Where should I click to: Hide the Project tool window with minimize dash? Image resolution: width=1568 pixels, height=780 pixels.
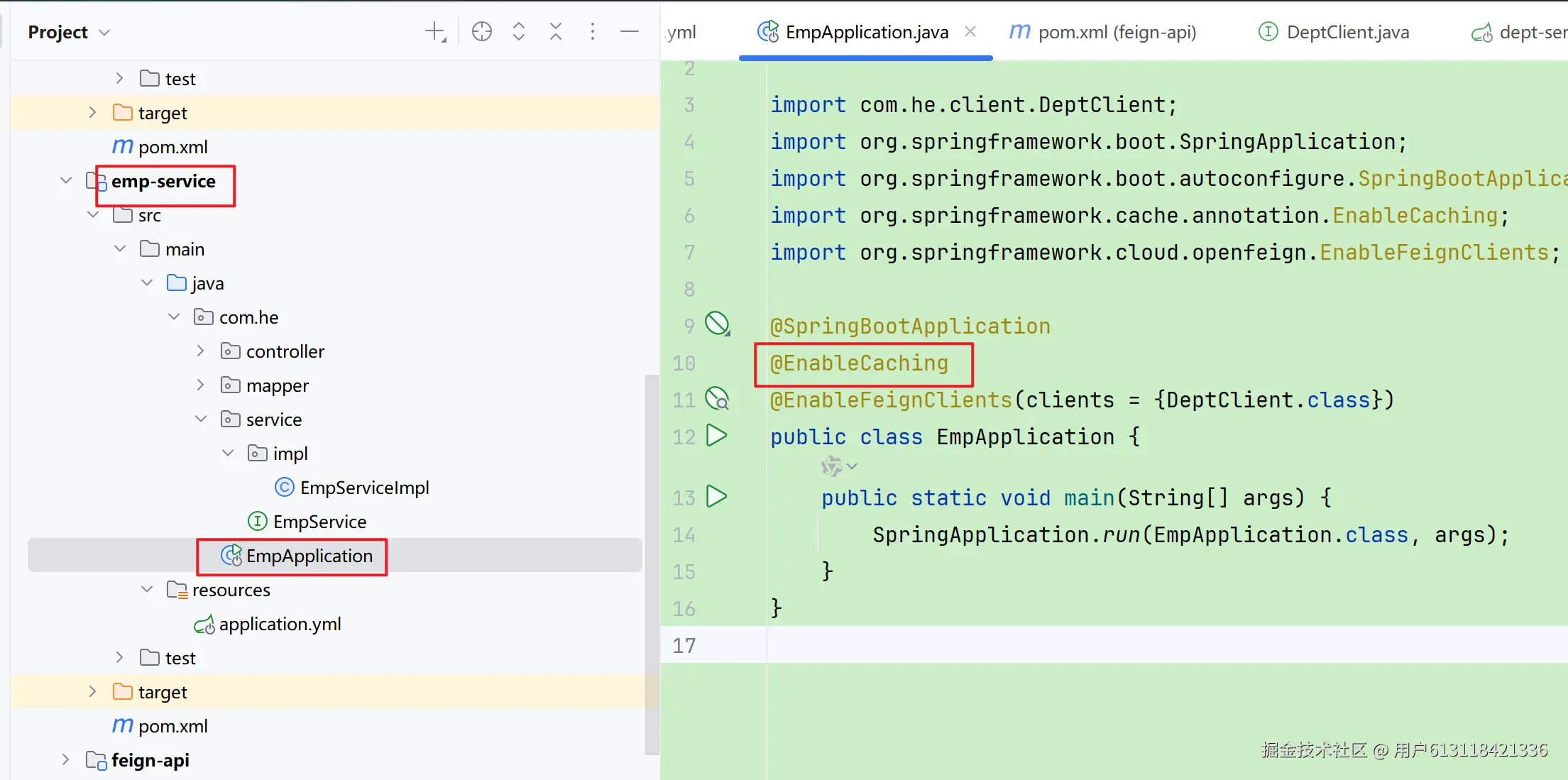630,32
